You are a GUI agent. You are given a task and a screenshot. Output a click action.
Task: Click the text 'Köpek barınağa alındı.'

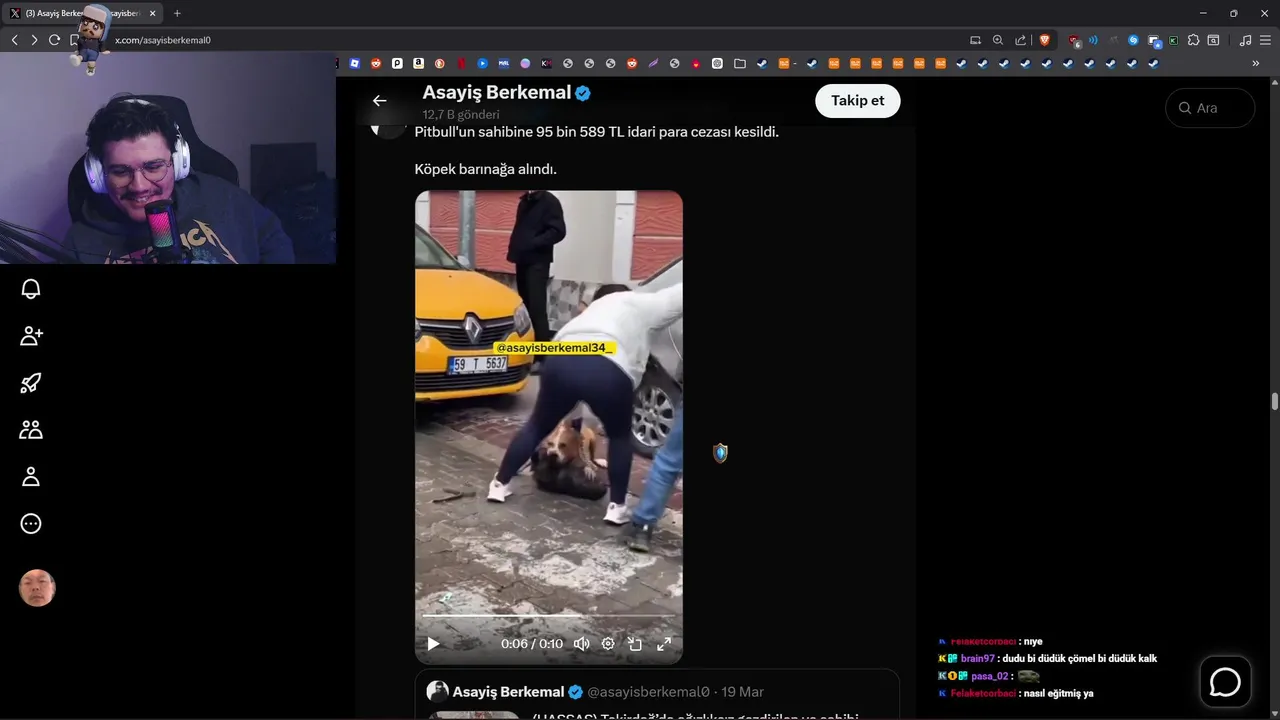coord(486,169)
